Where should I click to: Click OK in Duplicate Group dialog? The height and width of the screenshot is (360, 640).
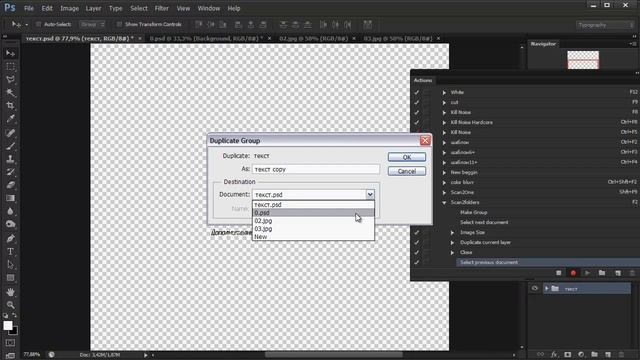point(407,157)
